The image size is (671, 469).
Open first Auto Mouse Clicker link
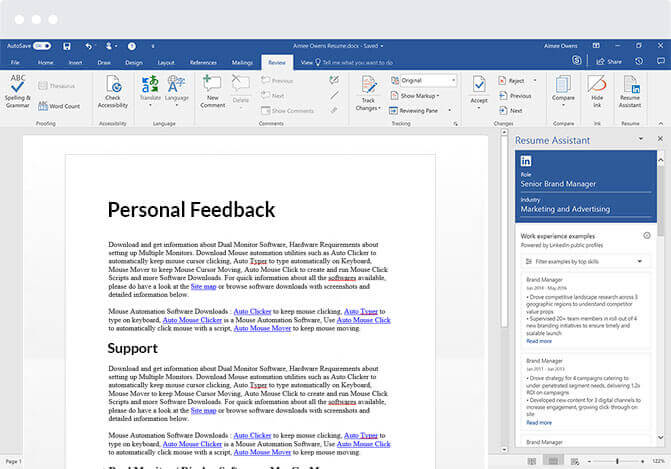coord(192,320)
